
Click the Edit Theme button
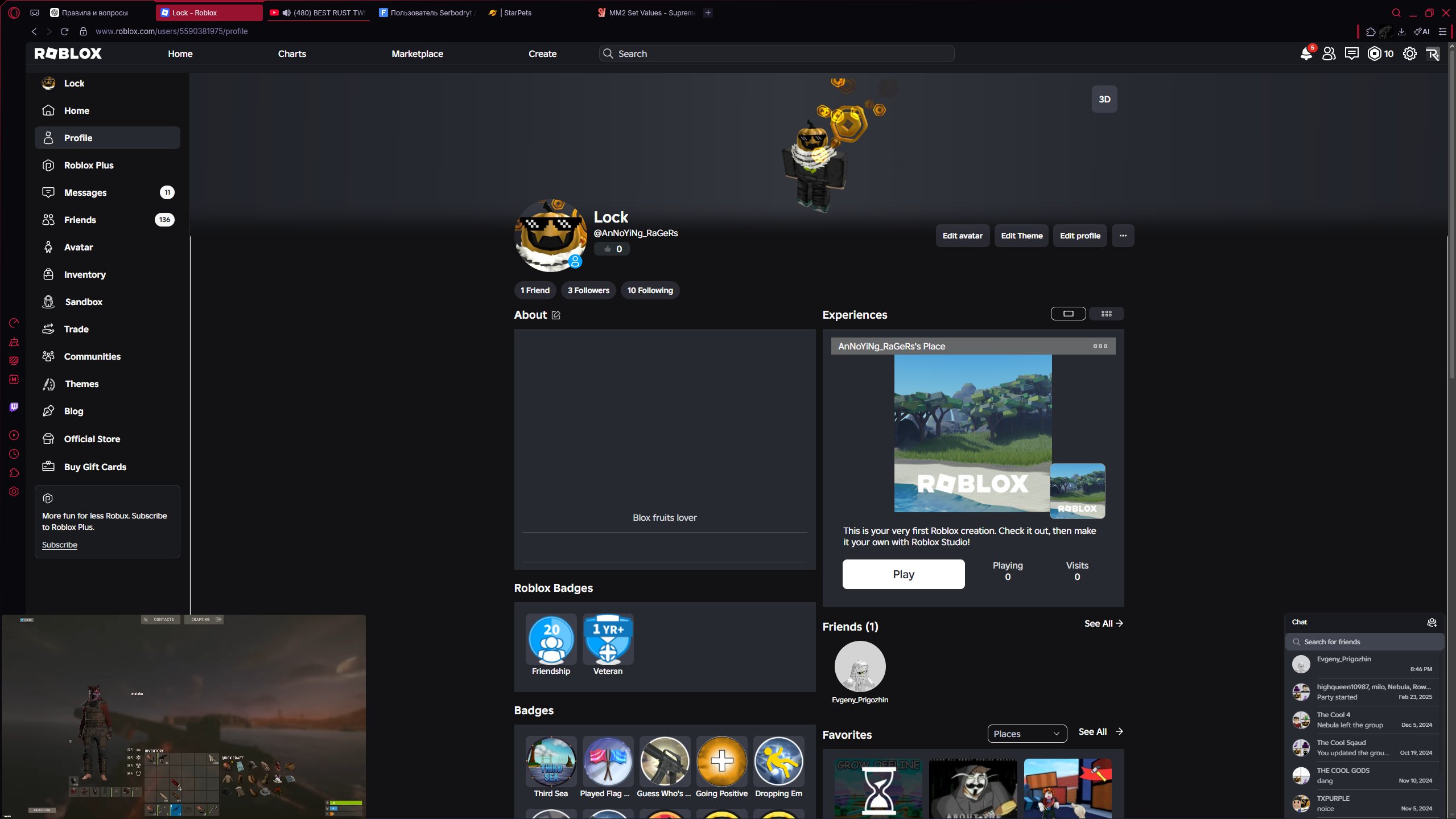coord(1021,236)
